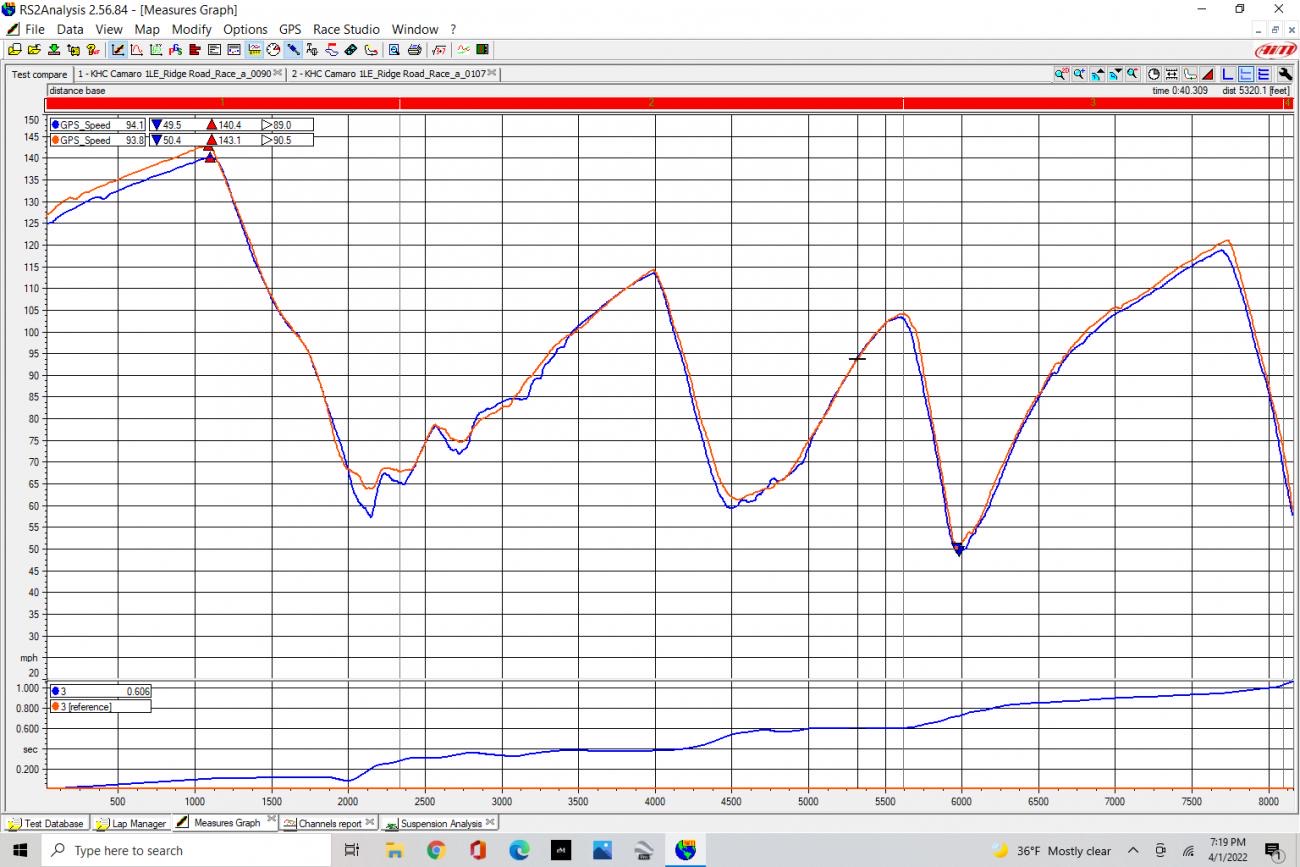1300x867 pixels.
Task: Open the View menu
Action: 109,29
